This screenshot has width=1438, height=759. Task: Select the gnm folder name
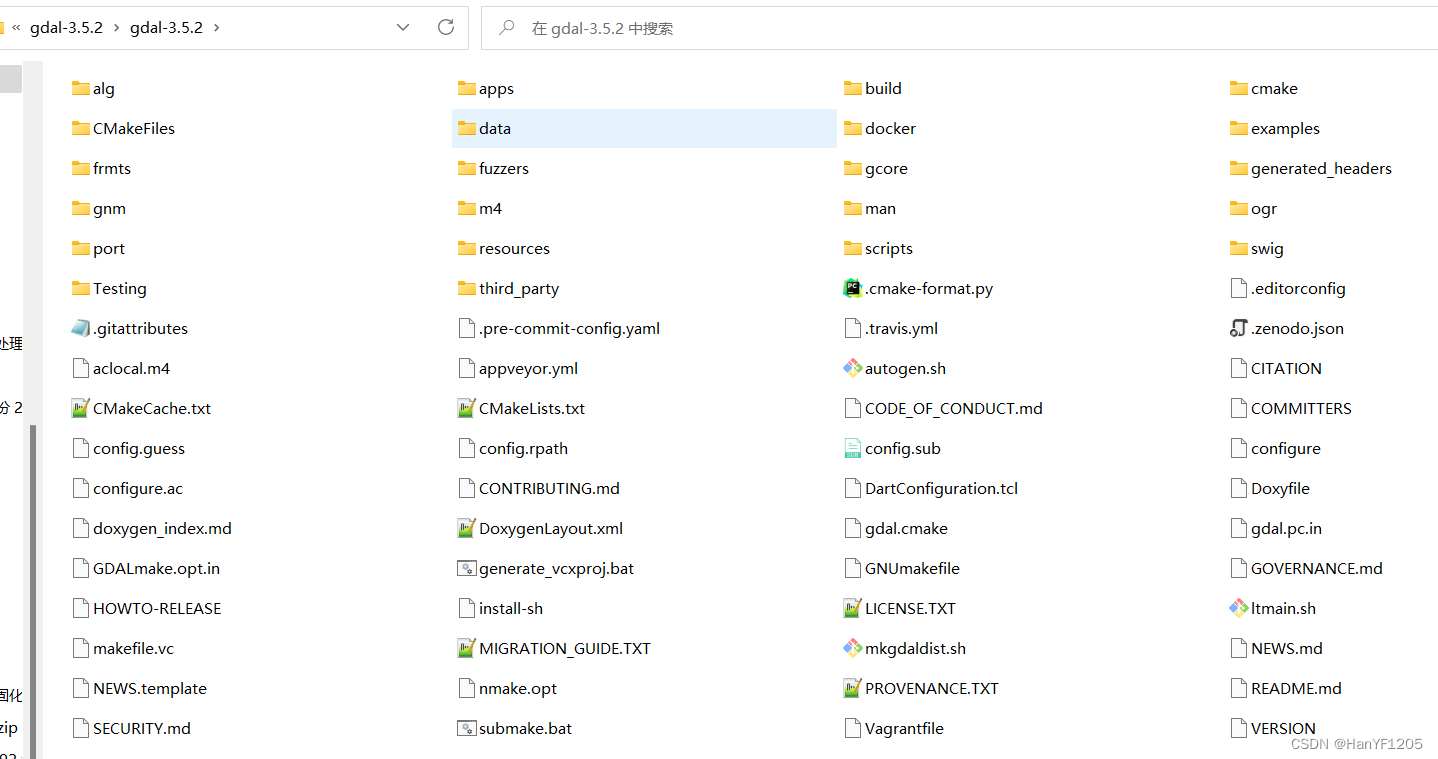[x=109, y=208]
